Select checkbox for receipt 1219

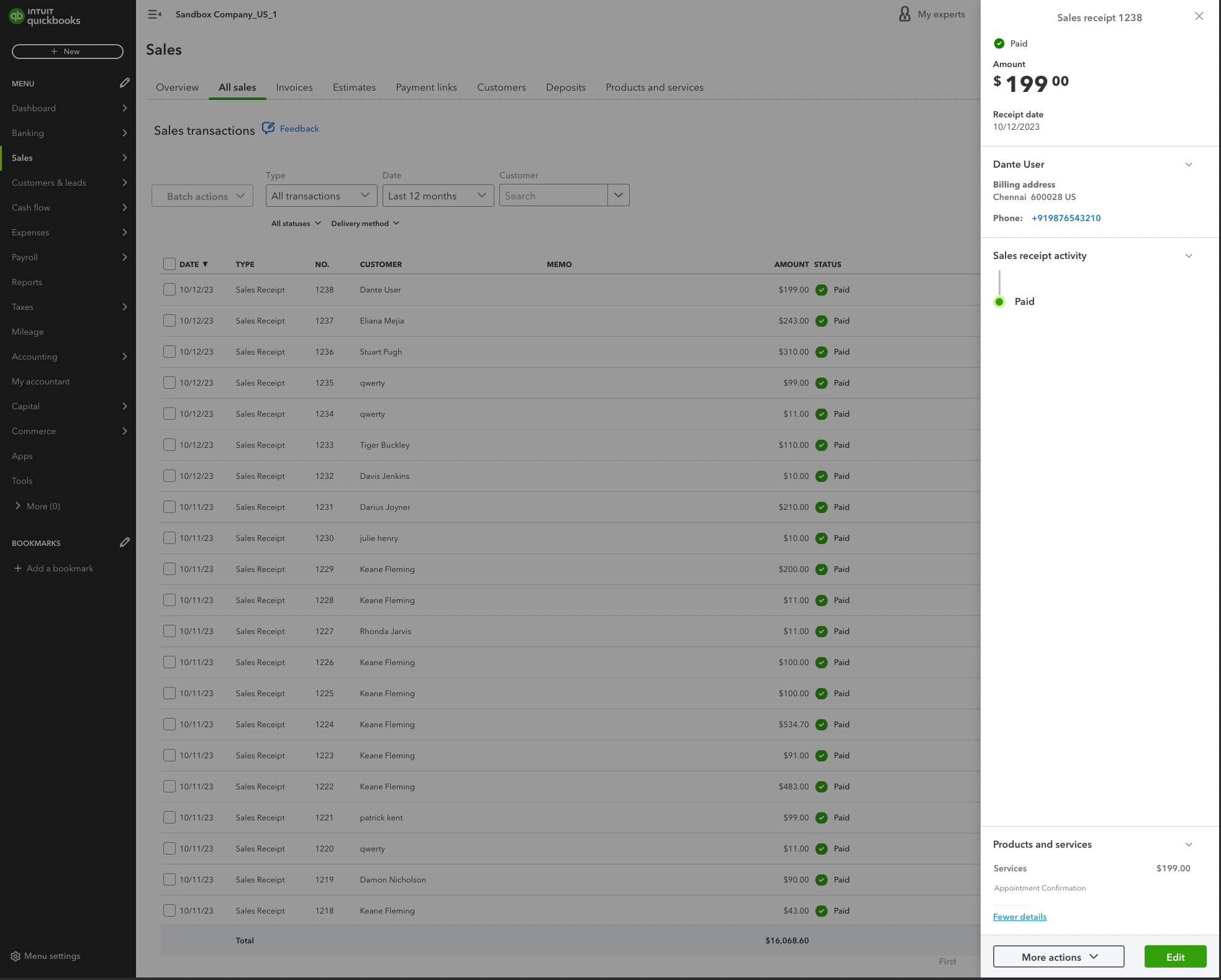[170, 879]
